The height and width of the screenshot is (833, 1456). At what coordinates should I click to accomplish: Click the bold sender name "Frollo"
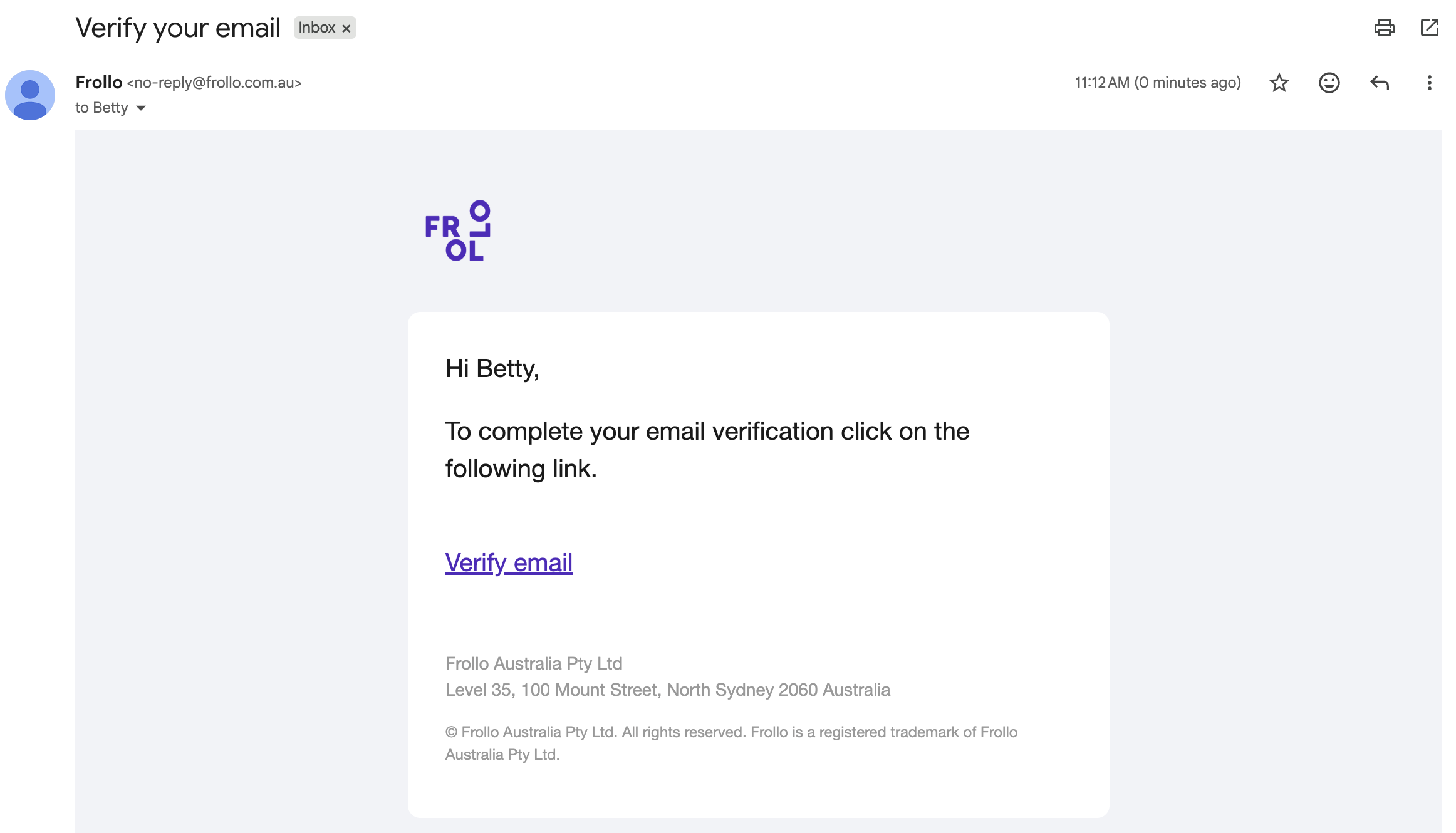click(99, 82)
